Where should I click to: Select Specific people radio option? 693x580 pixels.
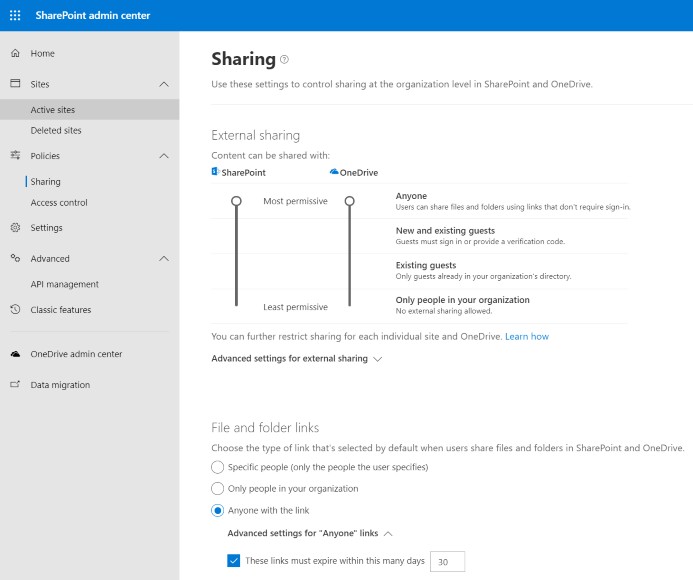pyautogui.click(x=217, y=467)
